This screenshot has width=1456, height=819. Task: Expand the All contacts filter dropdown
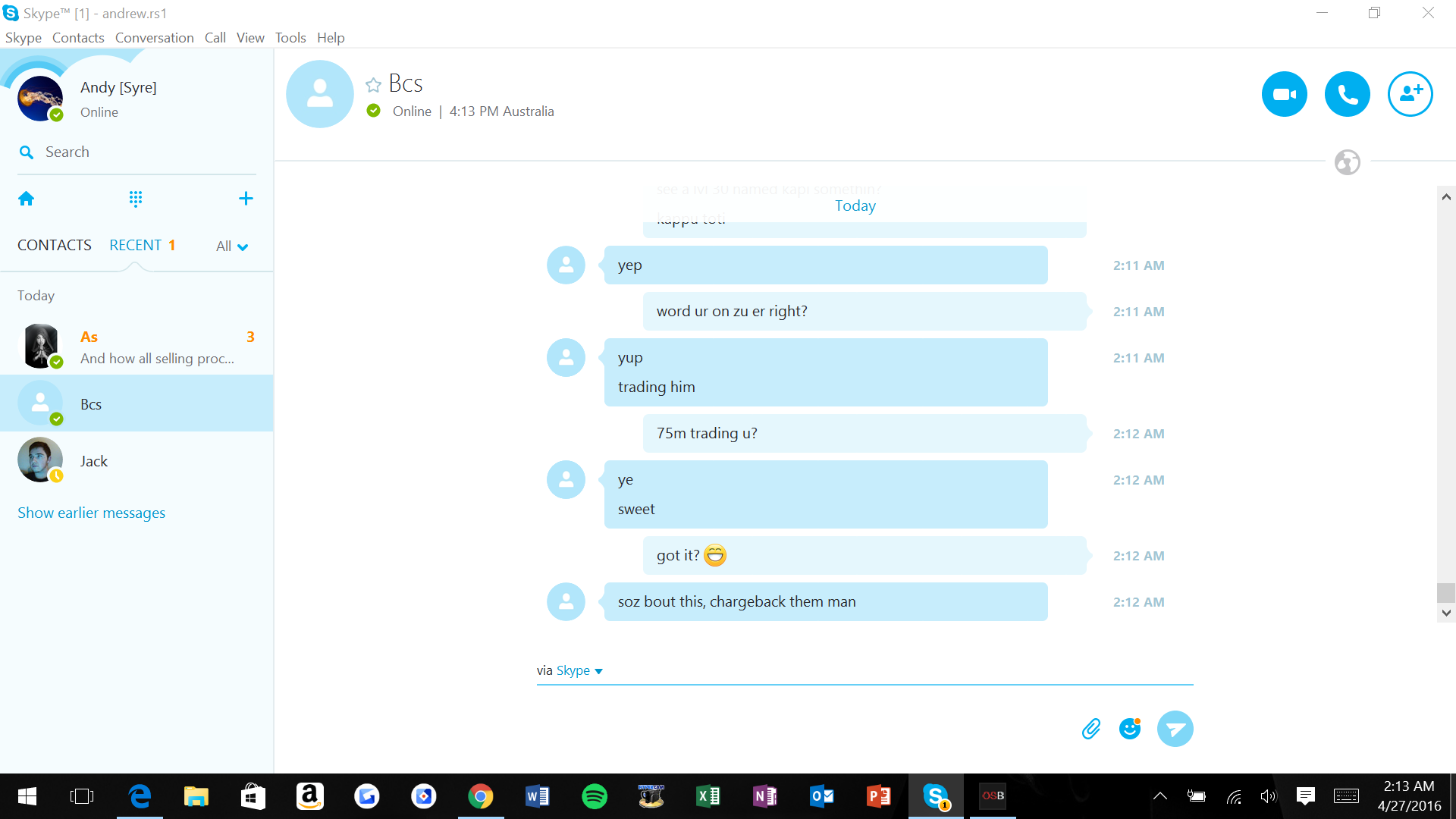pyautogui.click(x=232, y=246)
